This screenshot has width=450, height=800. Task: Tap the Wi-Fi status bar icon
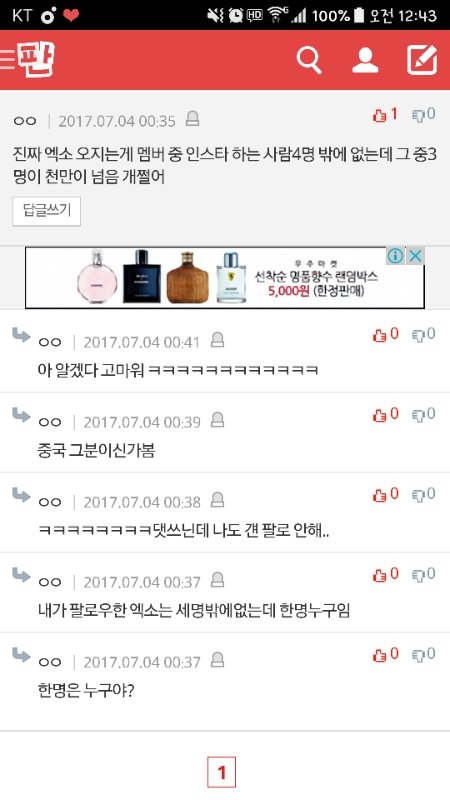click(276, 15)
